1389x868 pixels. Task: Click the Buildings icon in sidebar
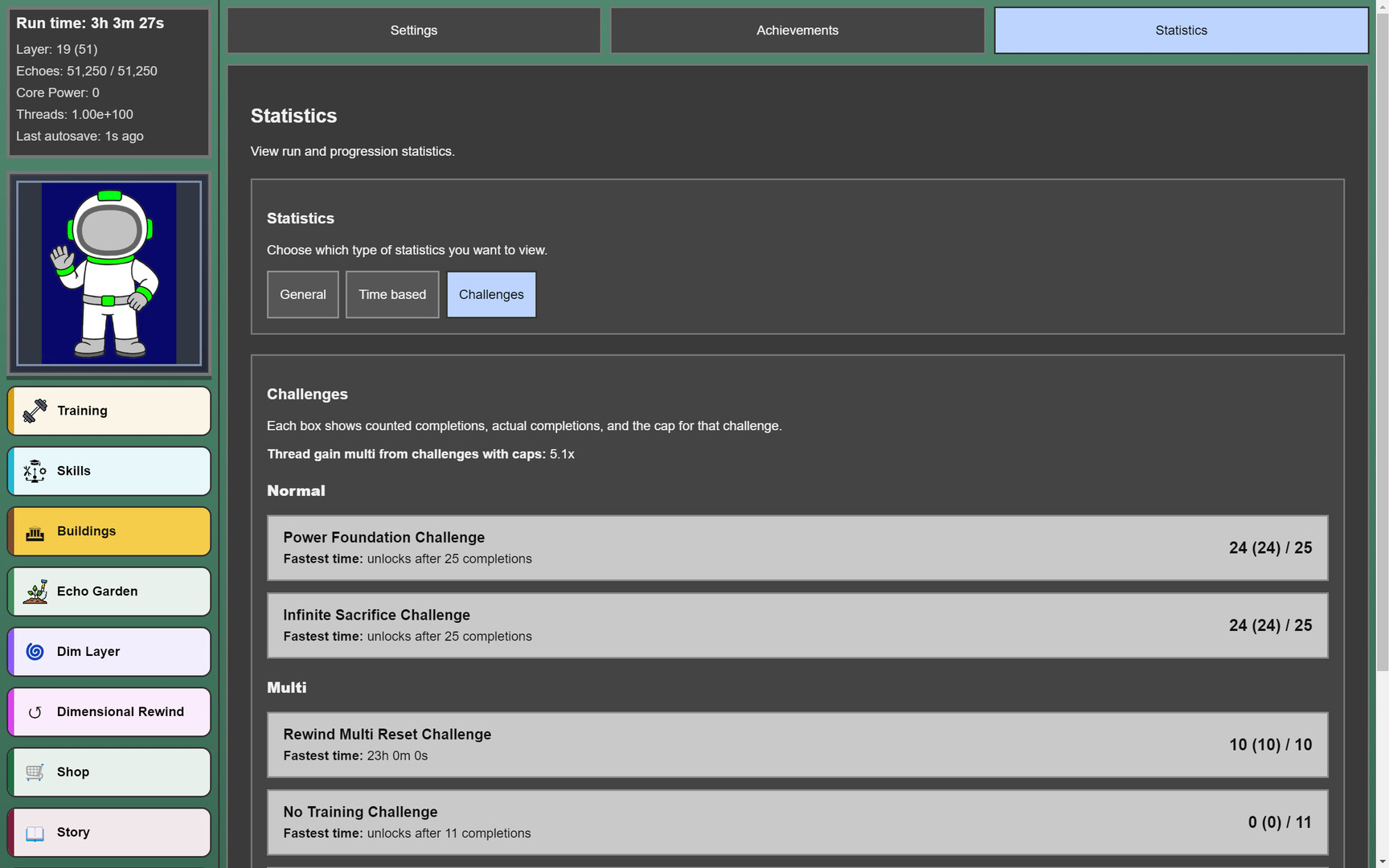point(35,531)
